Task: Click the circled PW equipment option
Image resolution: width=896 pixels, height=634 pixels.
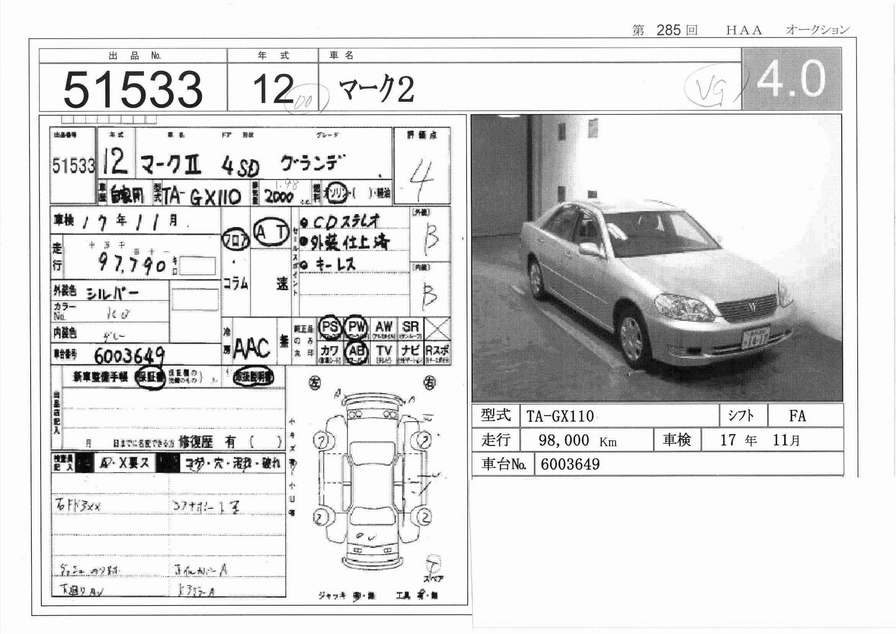Action: coord(357,328)
